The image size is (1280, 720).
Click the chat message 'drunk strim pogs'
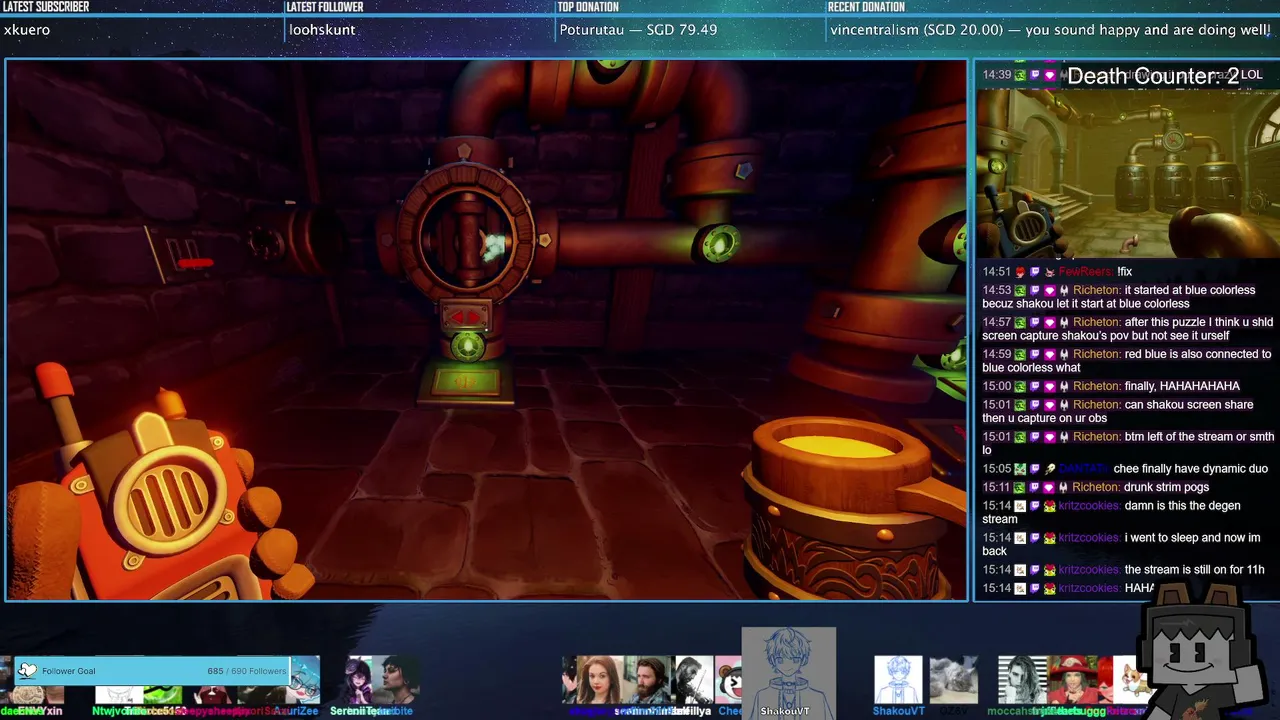[x=1167, y=487]
